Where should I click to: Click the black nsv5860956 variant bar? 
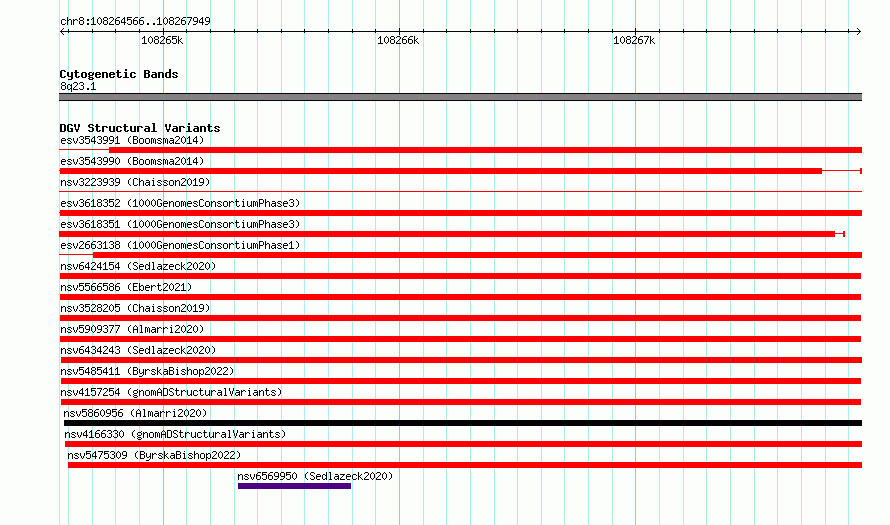[463, 423]
